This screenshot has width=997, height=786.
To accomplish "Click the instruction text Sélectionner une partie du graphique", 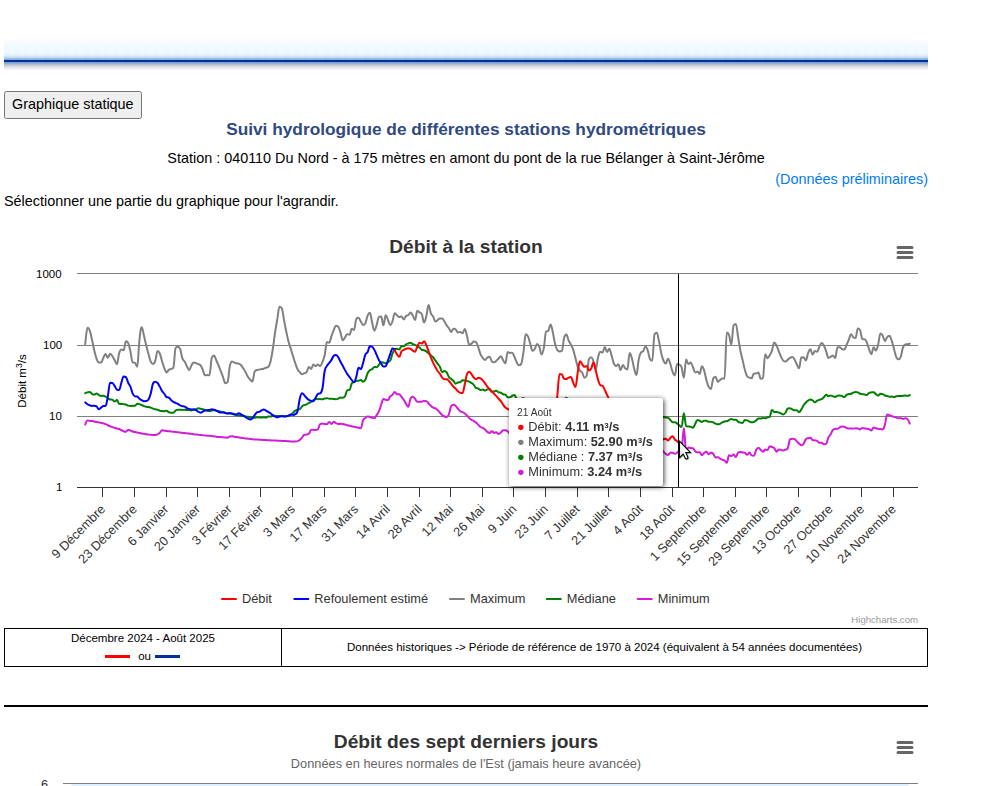I will (172, 202).
